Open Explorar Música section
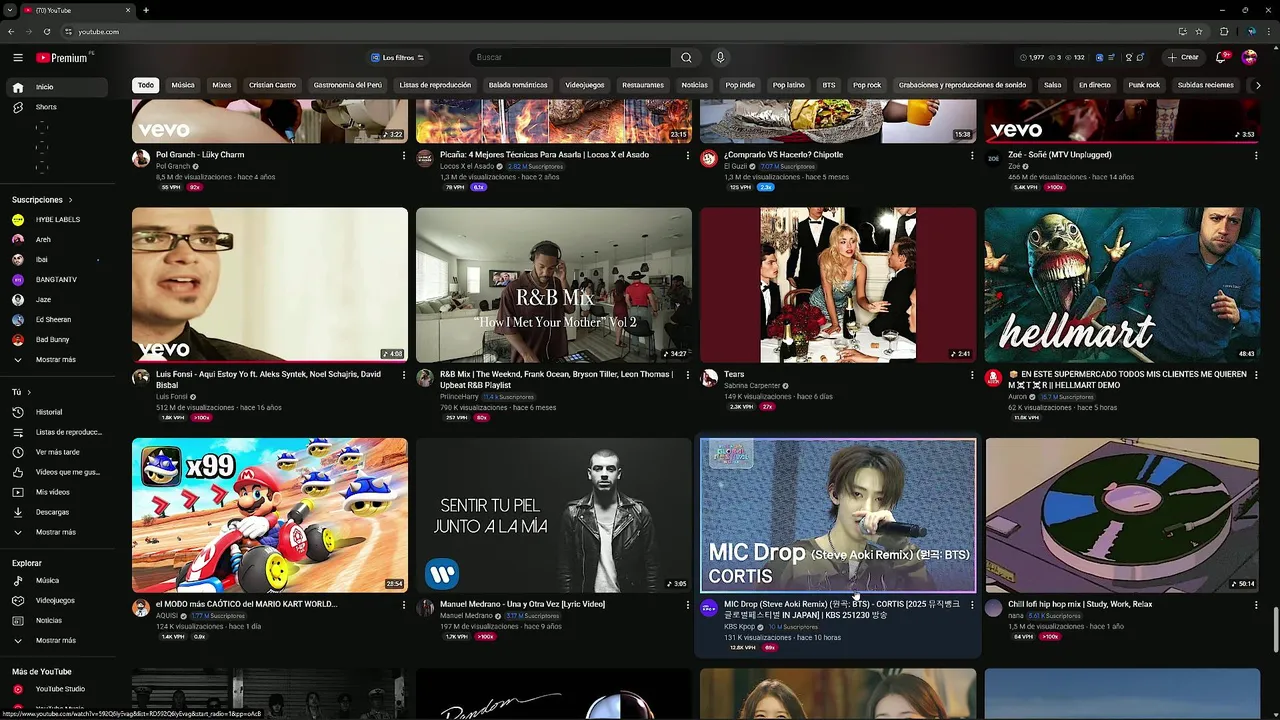The height and width of the screenshot is (720, 1280). click(58, 580)
